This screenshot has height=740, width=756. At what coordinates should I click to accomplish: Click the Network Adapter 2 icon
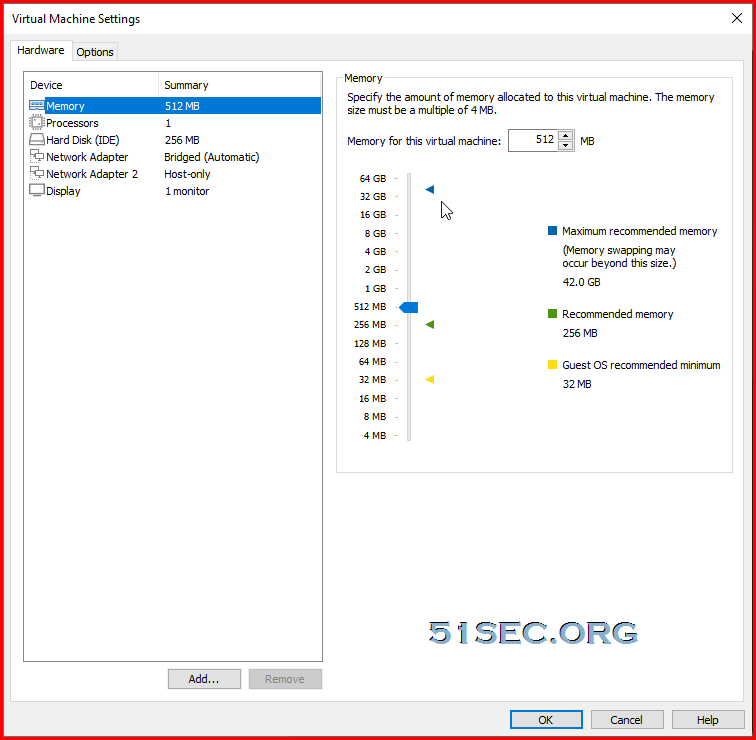click(37, 173)
